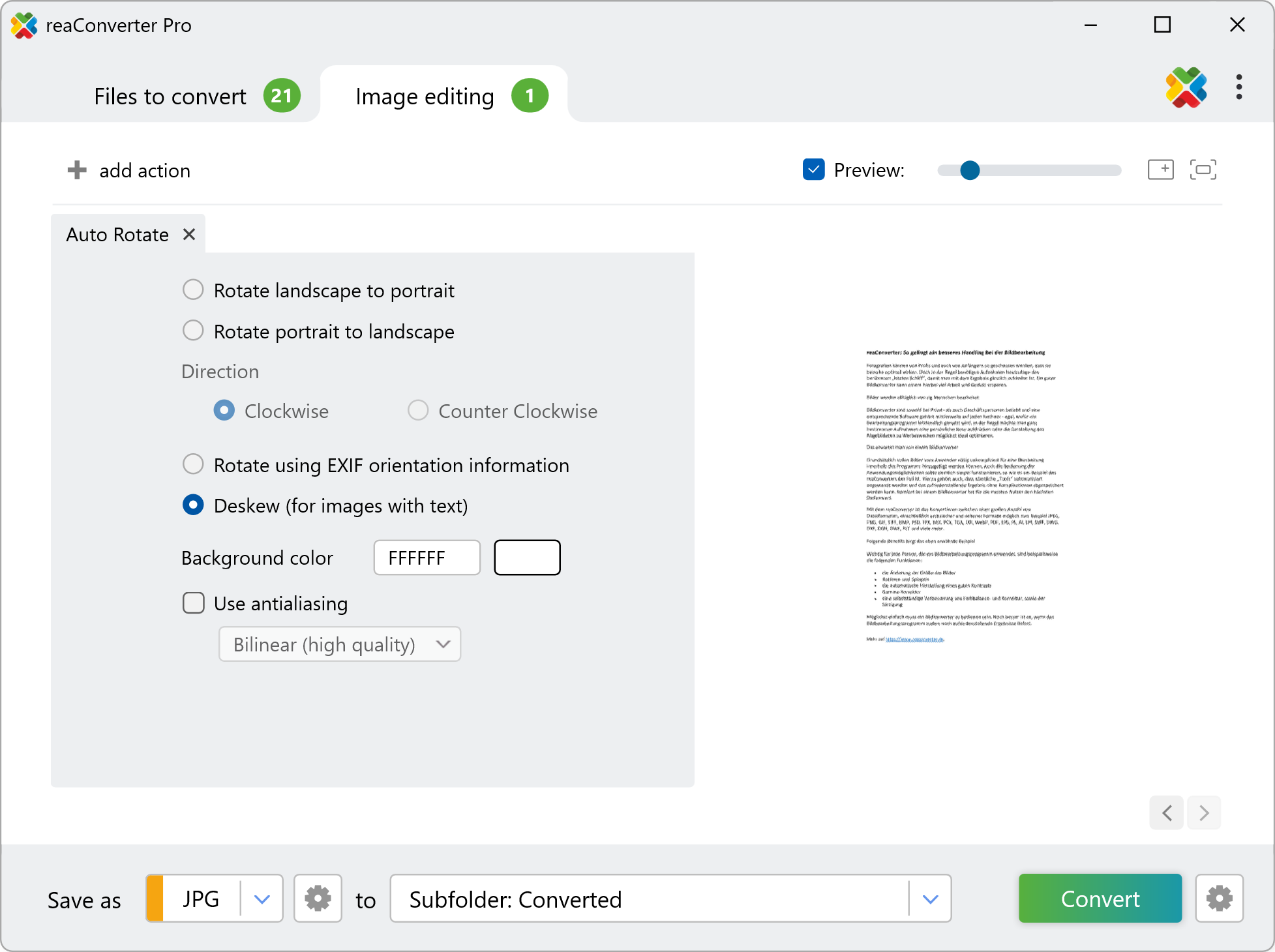Viewport: 1275px width, 952px height.
Task: Enable Use antialiasing checkbox
Action: [194, 603]
